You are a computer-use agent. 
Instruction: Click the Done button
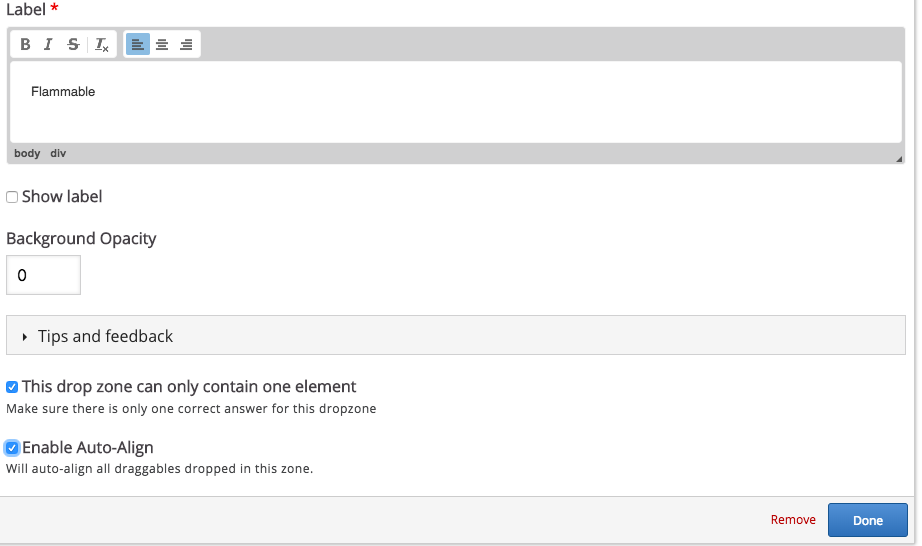point(867,520)
